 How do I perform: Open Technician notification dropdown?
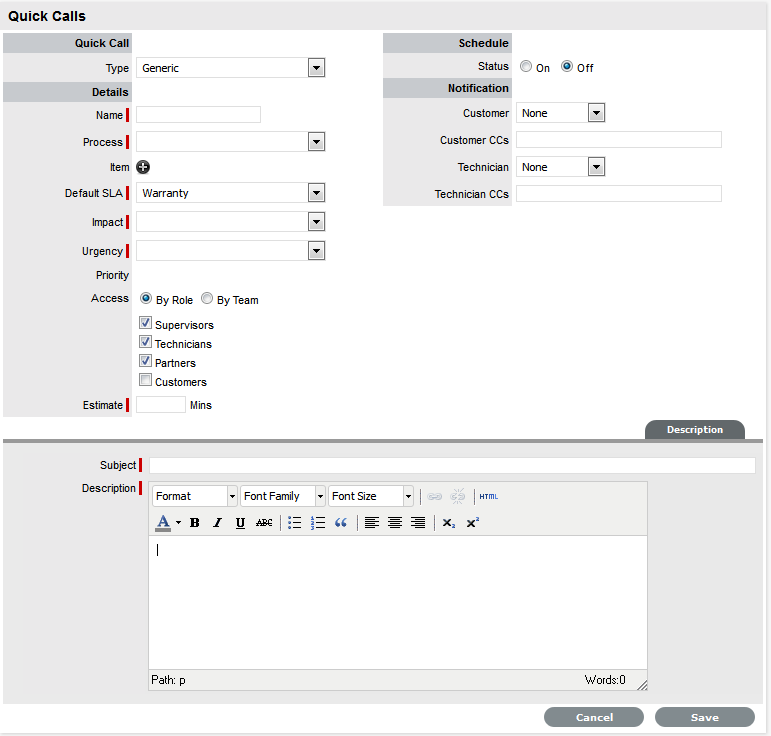[561, 167]
